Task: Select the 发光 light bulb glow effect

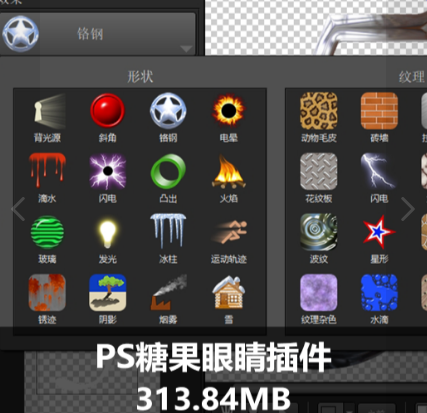Action: coord(107,233)
